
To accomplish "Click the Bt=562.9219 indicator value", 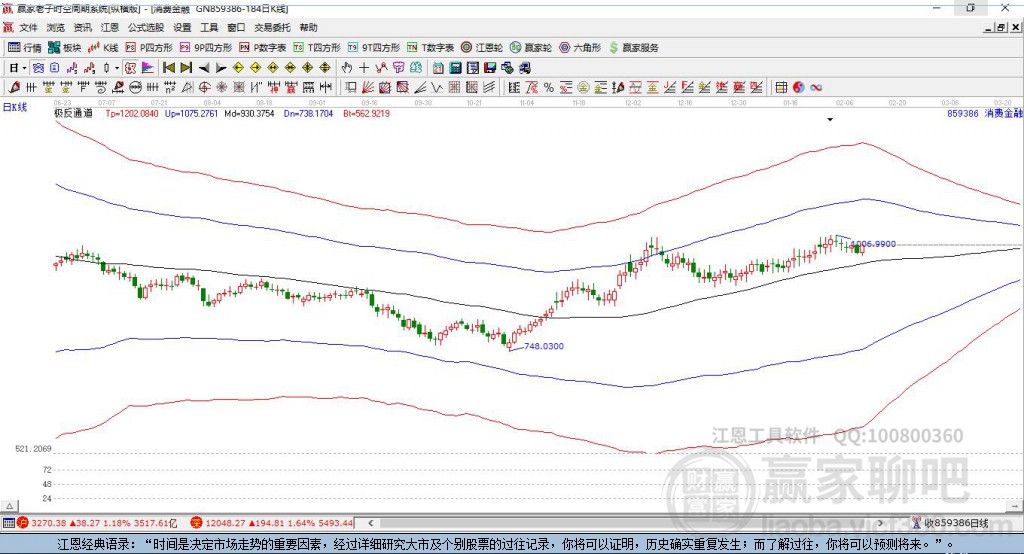I will click(x=366, y=113).
